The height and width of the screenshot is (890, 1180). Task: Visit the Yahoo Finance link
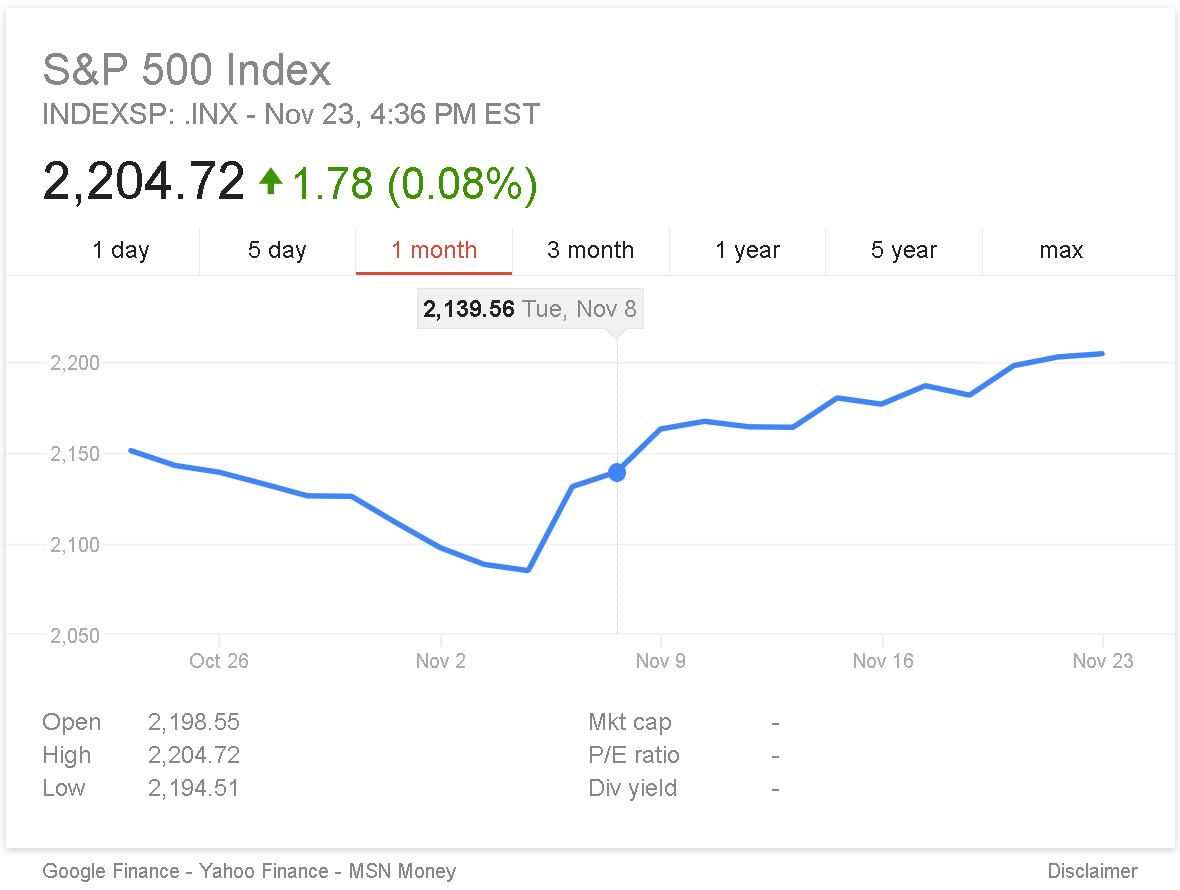[x=264, y=871]
